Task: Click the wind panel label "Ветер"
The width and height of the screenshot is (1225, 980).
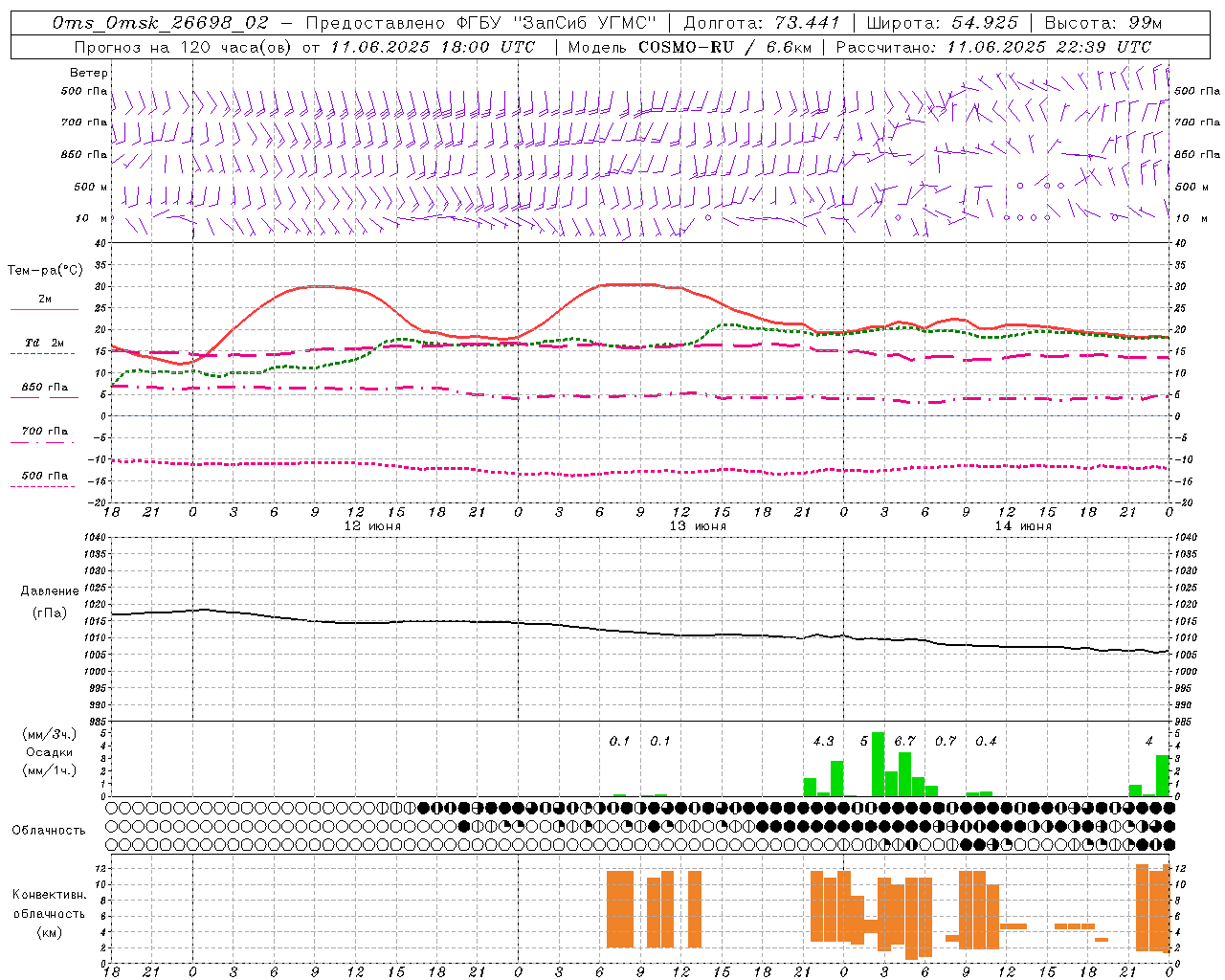Action: pyautogui.click(x=89, y=73)
